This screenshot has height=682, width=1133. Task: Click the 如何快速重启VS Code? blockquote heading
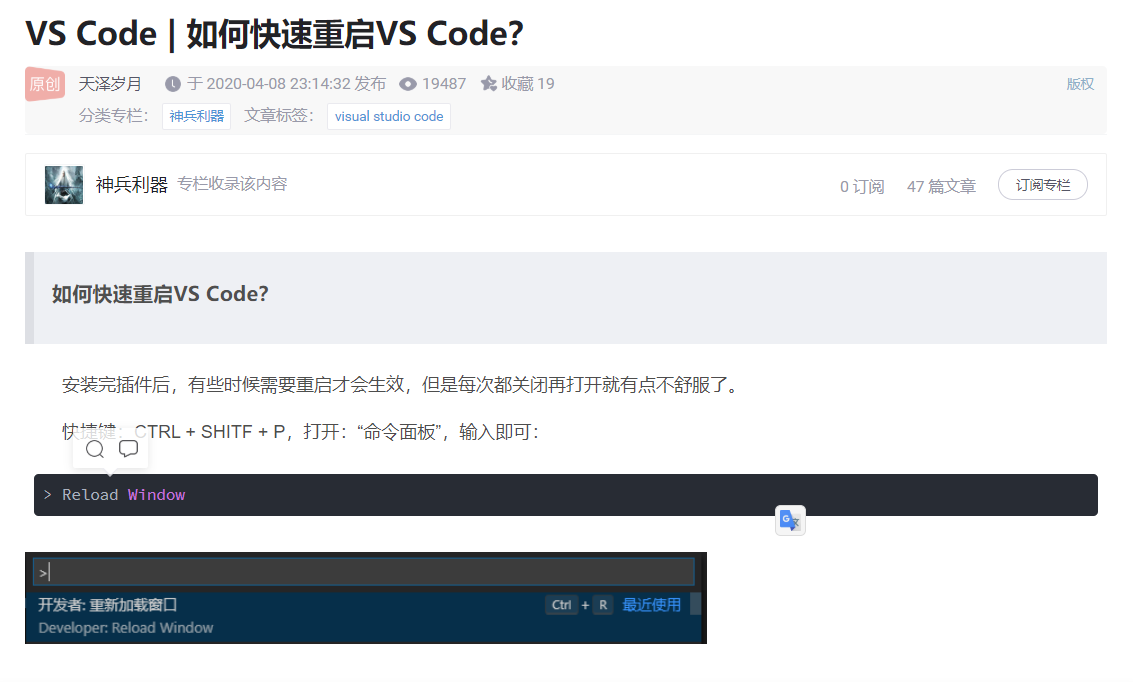click(x=160, y=294)
